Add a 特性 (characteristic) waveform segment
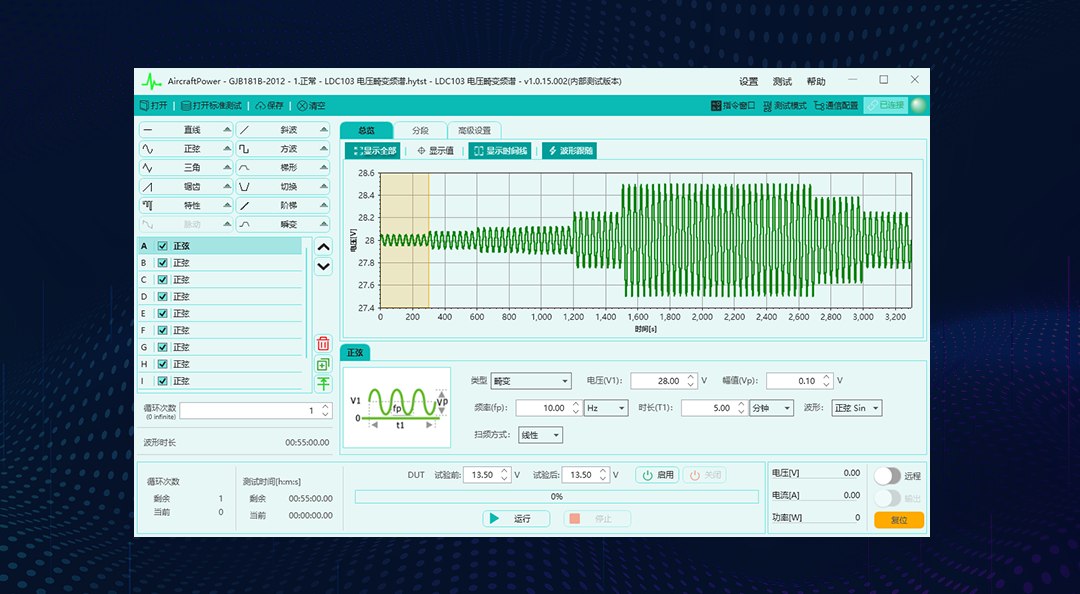 coord(186,205)
